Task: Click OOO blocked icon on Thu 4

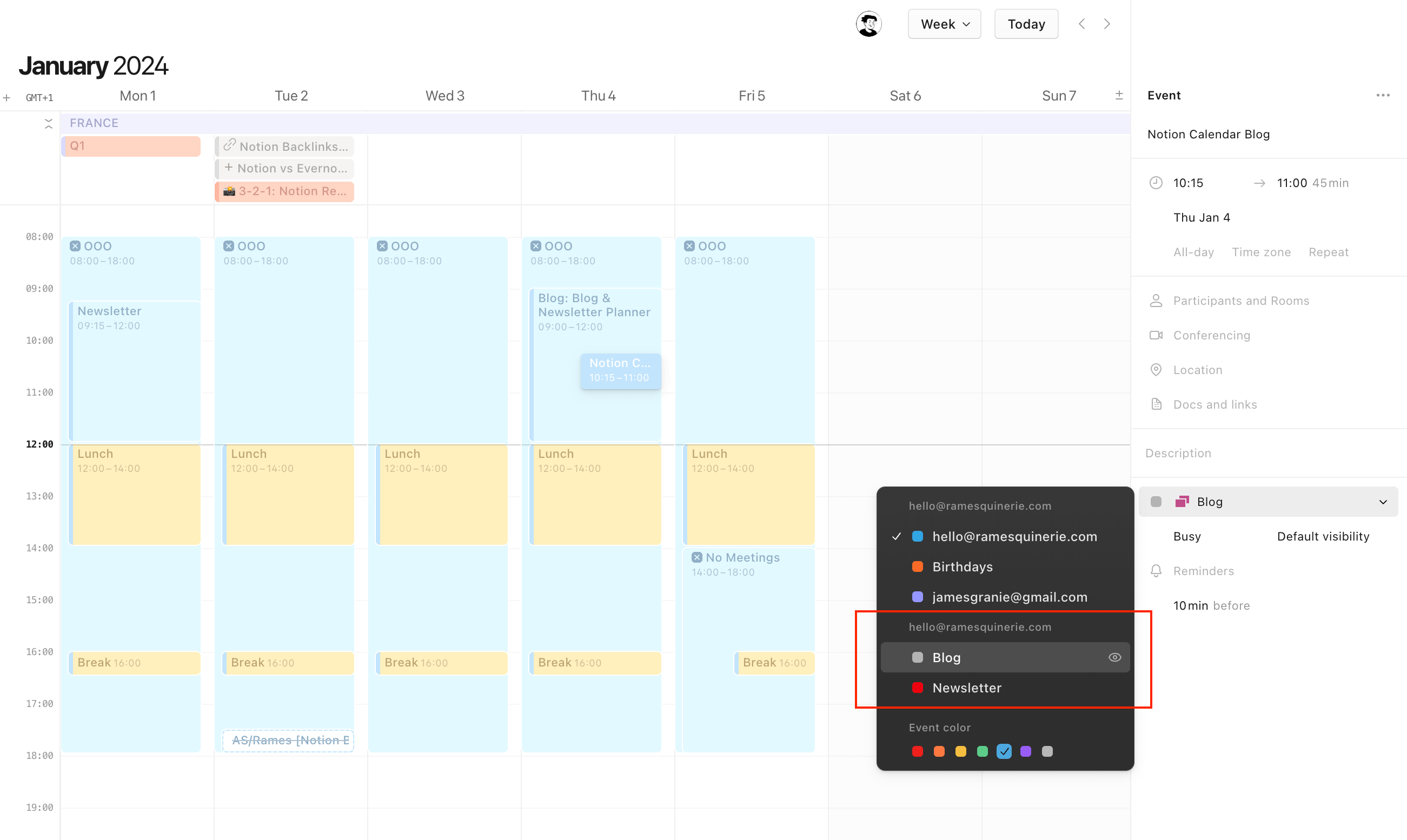Action: click(535, 245)
